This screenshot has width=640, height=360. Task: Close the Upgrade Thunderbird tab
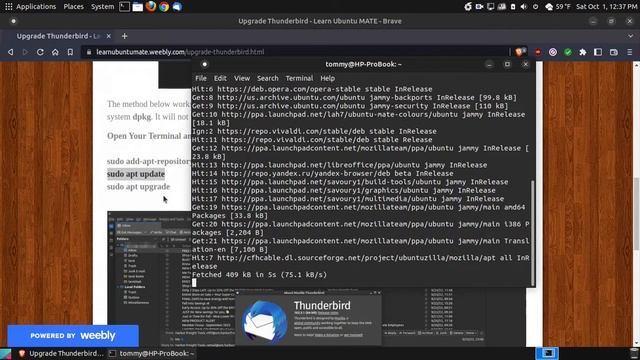click(109, 36)
